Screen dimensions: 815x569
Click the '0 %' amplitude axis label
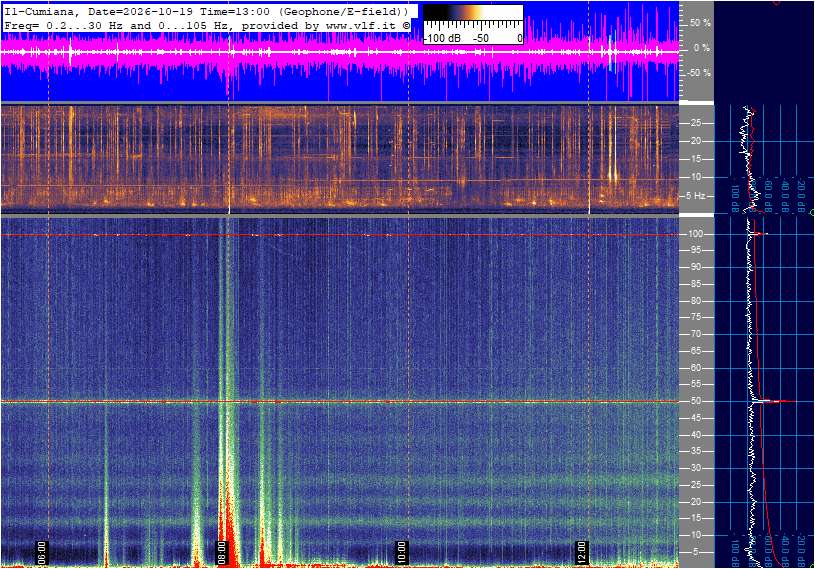702,48
